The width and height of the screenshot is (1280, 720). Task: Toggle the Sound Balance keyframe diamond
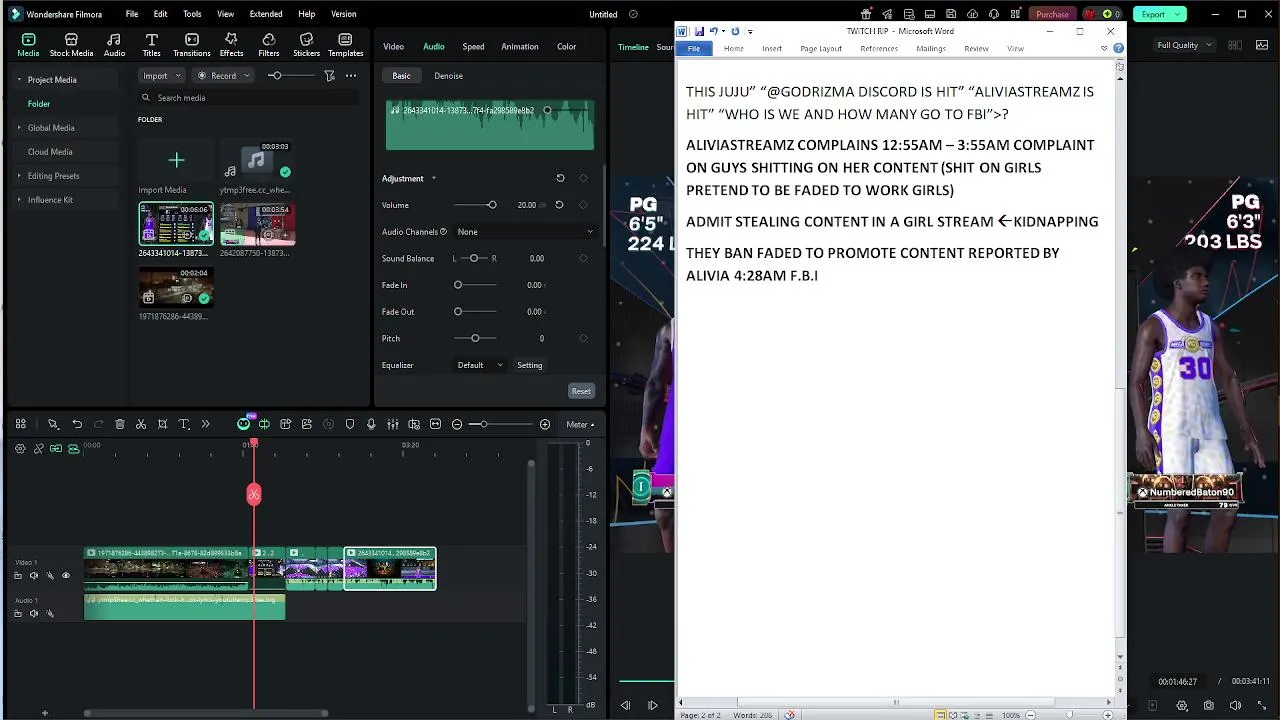(583, 258)
